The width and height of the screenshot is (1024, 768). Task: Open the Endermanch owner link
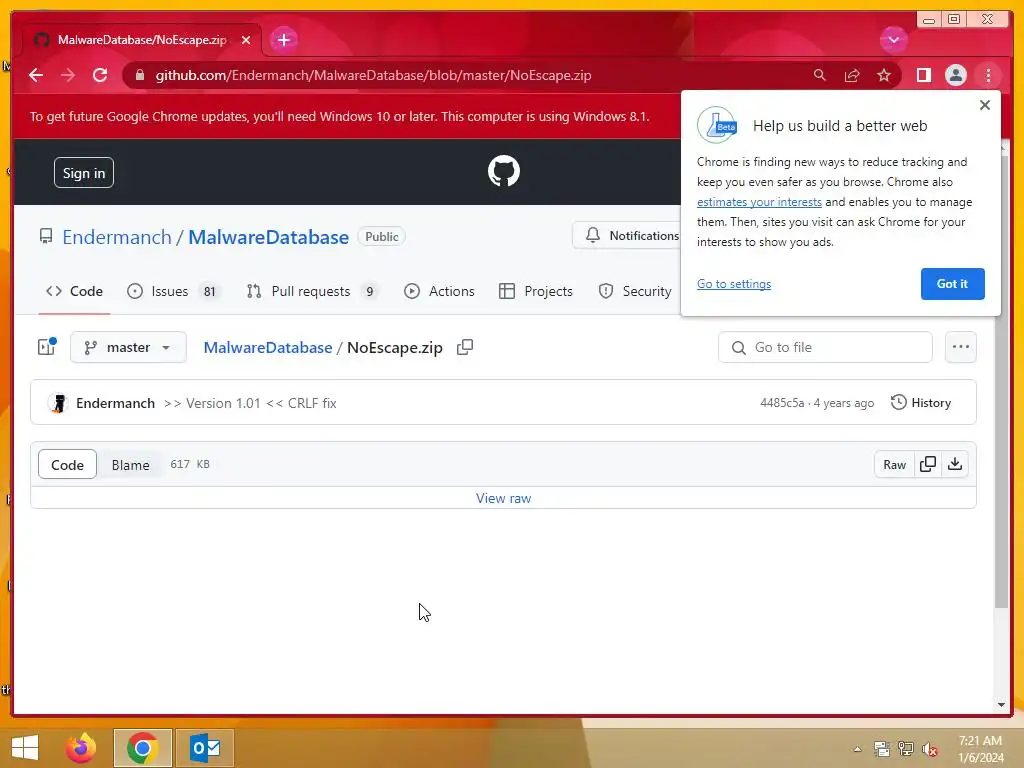point(117,237)
